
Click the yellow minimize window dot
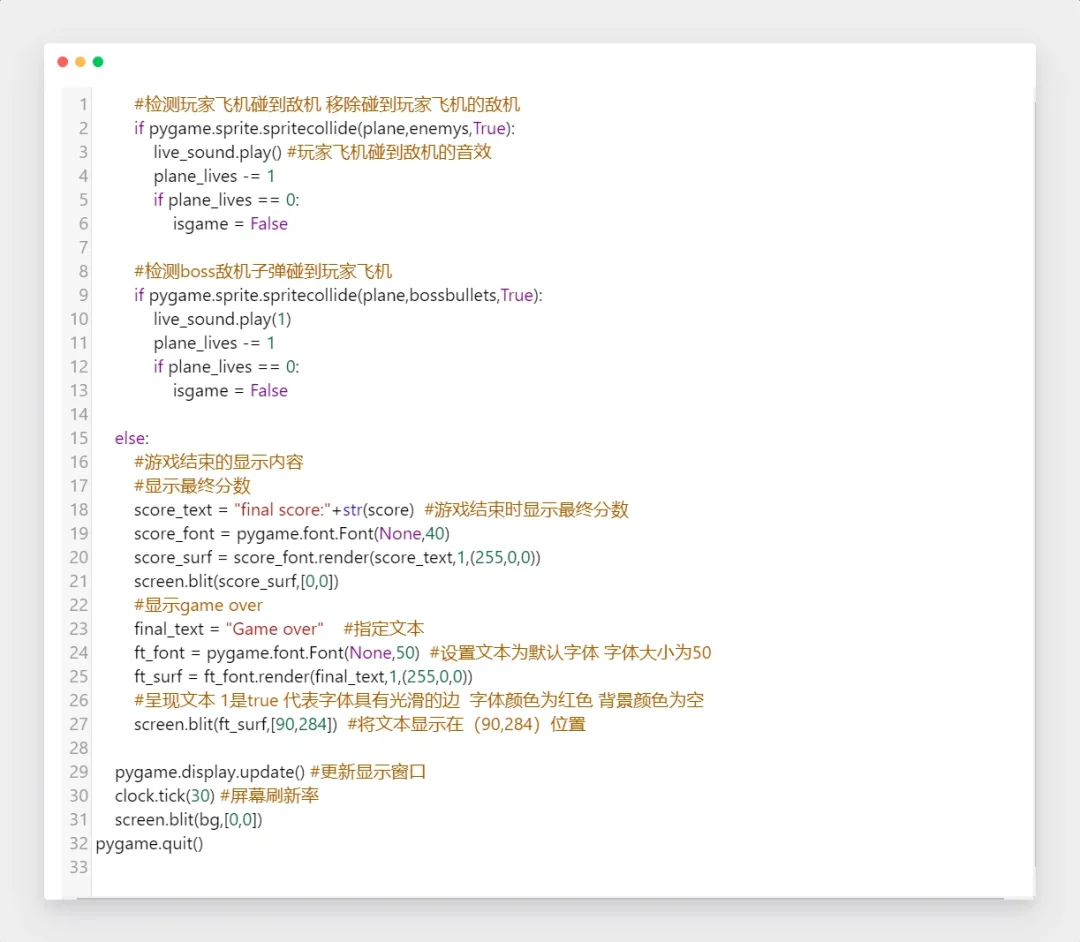click(x=80, y=62)
